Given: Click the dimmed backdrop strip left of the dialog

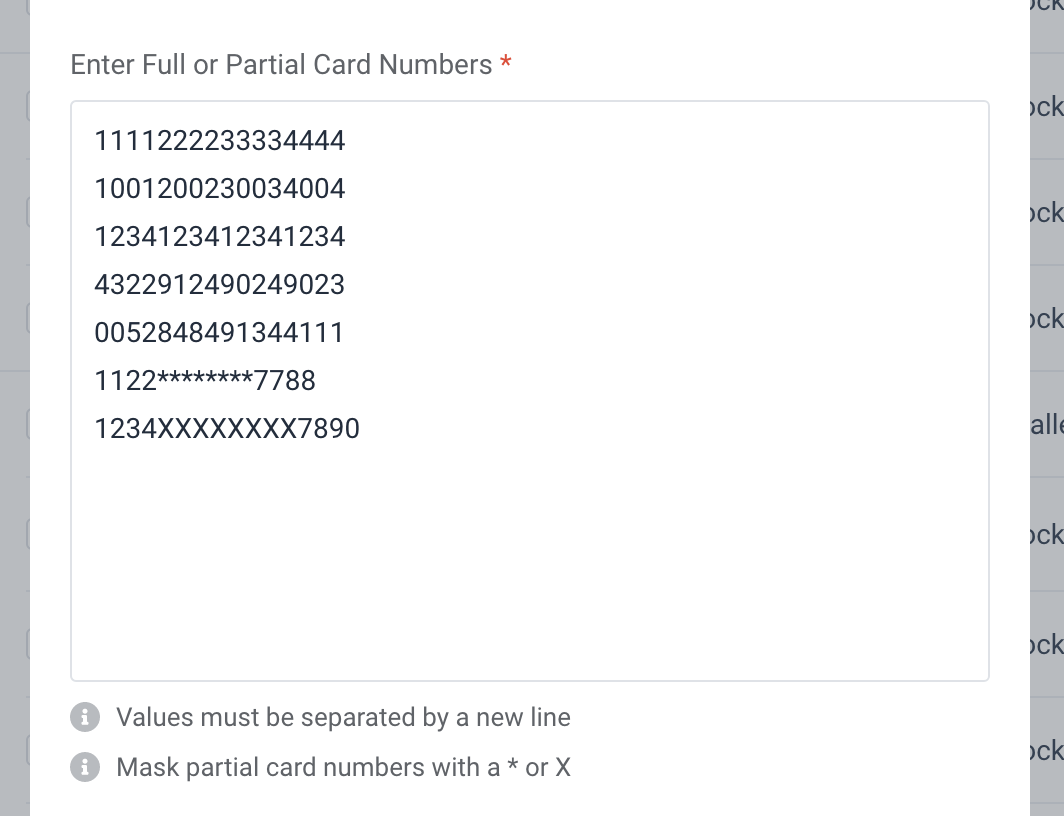Looking at the screenshot, I should click(x=14, y=407).
